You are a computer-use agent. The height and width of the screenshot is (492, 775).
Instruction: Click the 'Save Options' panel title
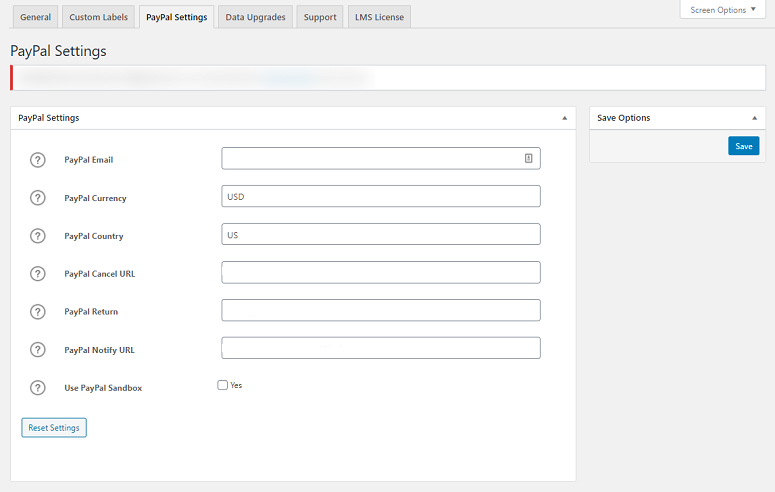coord(623,118)
